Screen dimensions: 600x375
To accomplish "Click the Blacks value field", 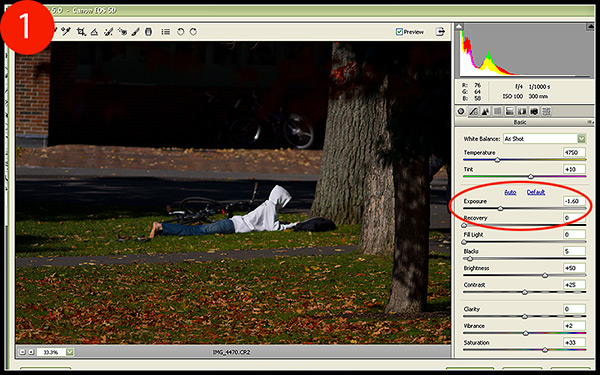I will click(x=574, y=251).
